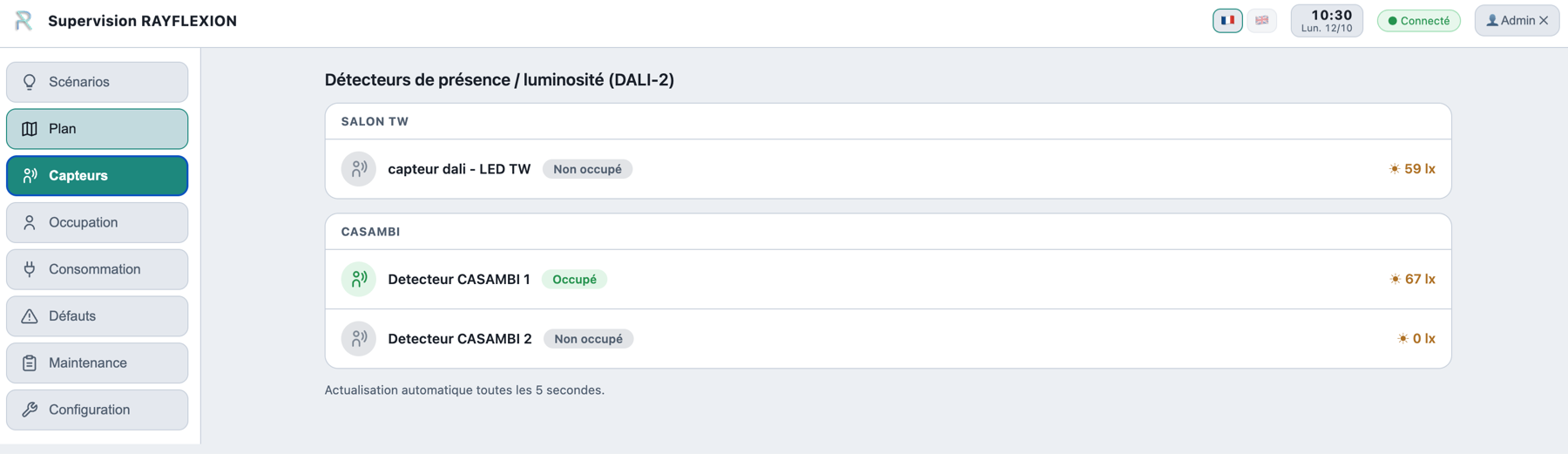Select the Capteurs sidebar item
Image resolution: width=1568 pixels, height=454 pixels.
tap(97, 175)
